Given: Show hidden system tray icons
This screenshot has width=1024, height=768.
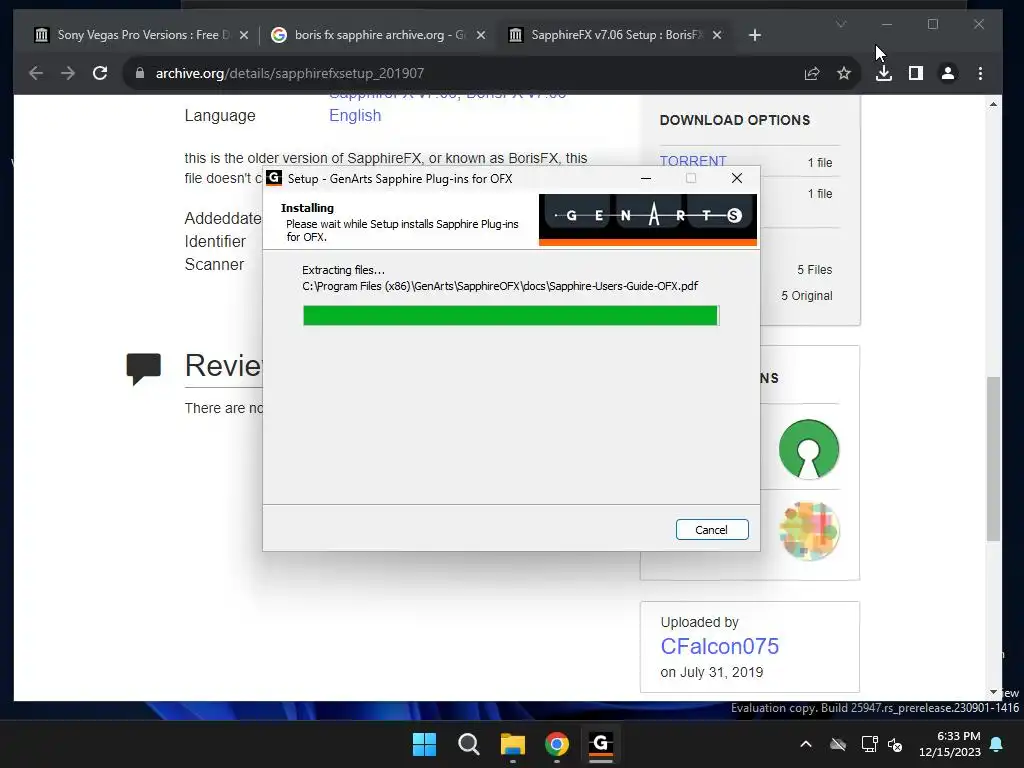Looking at the screenshot, I should (806, 744).
